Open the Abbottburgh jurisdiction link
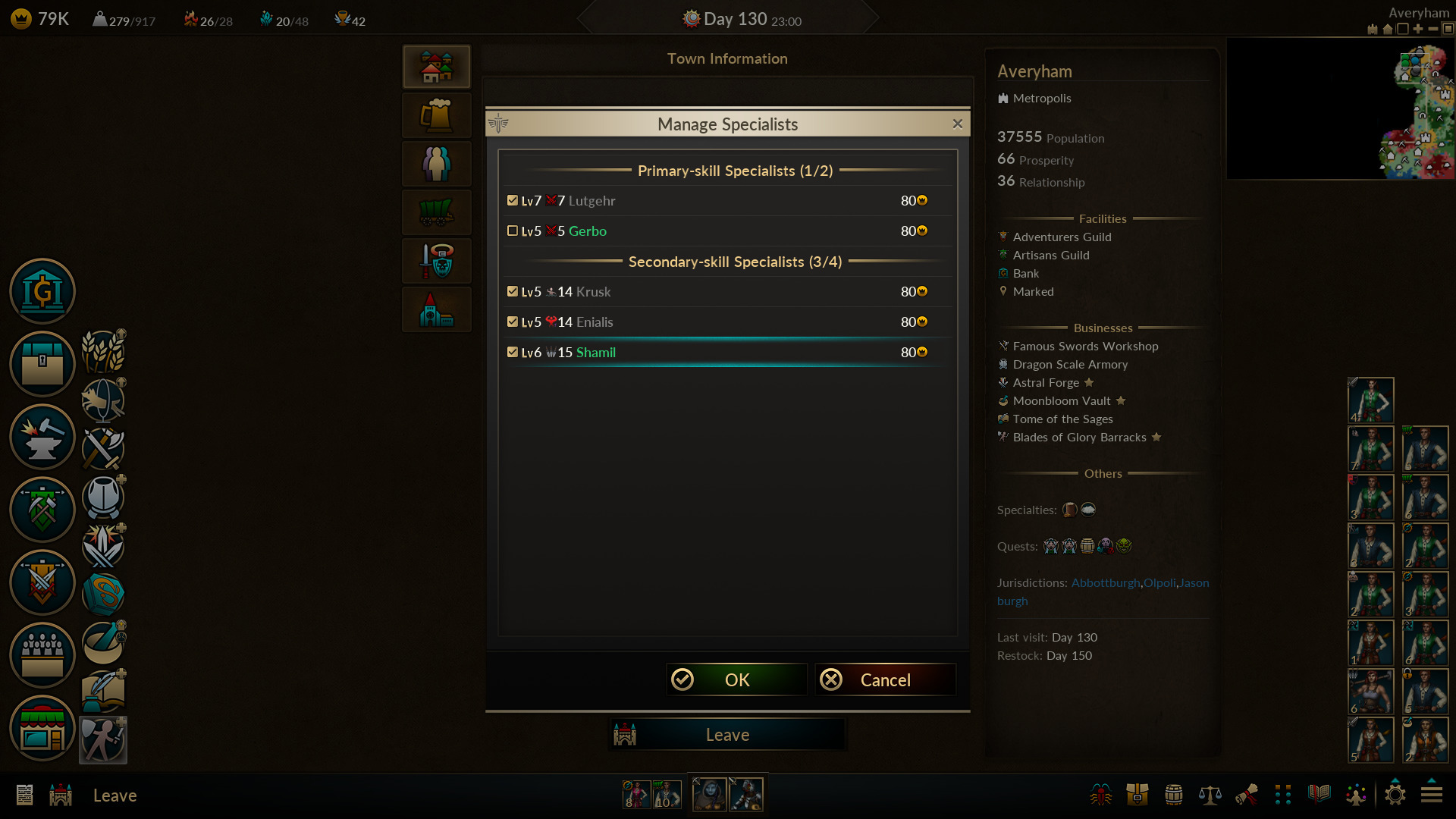 1106,582
